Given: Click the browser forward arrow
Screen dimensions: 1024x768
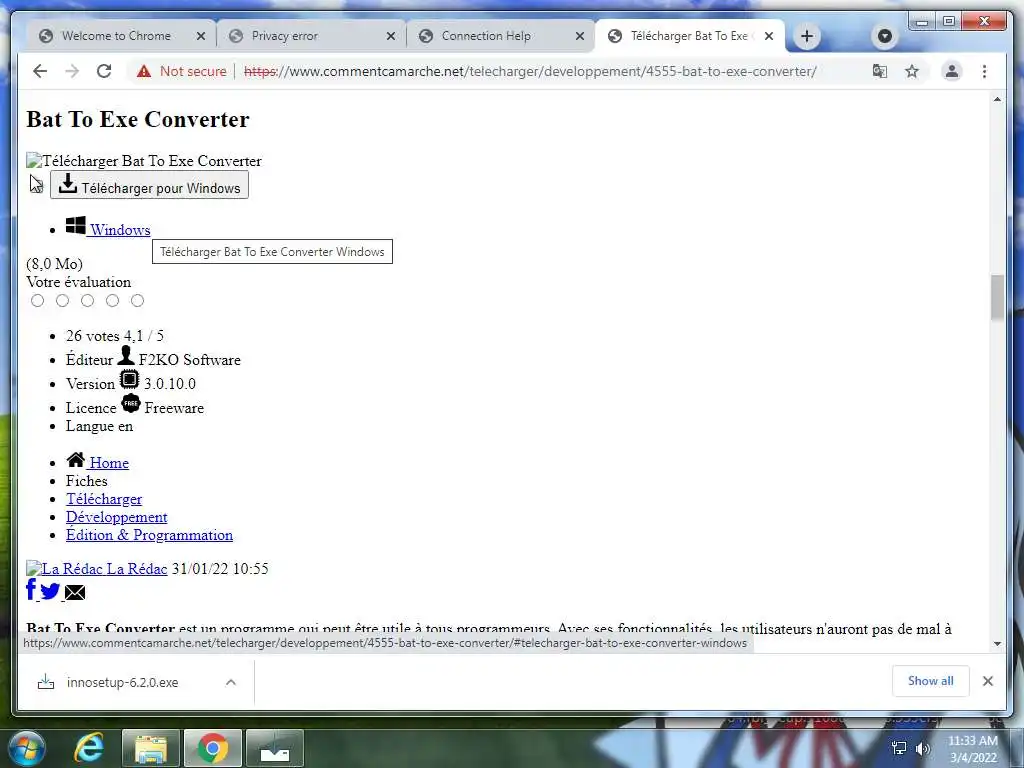Looking at the screenshot, I should tap(72, 71).
